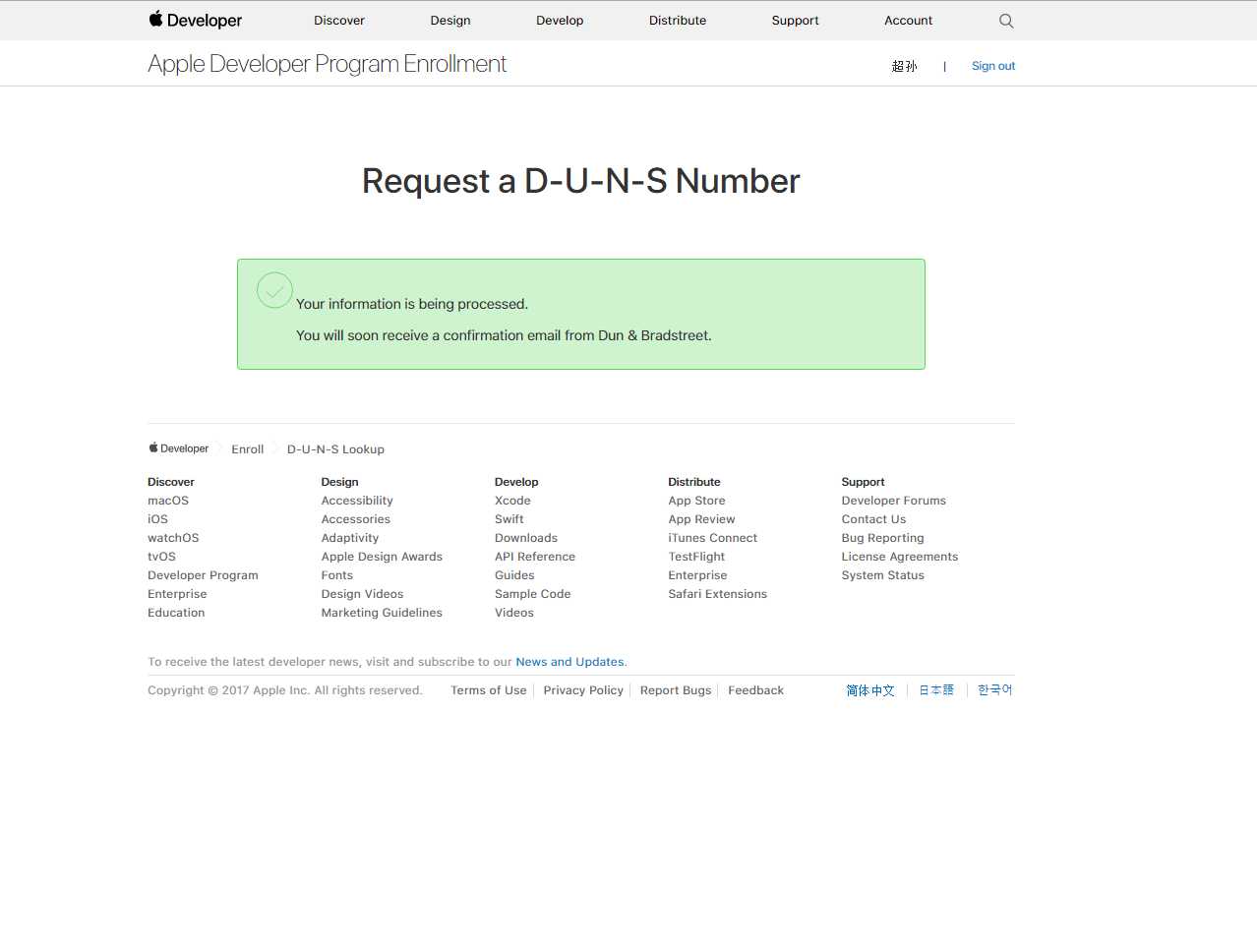
Task: Open the iTunes Connect link
Action: coord(712,538)
